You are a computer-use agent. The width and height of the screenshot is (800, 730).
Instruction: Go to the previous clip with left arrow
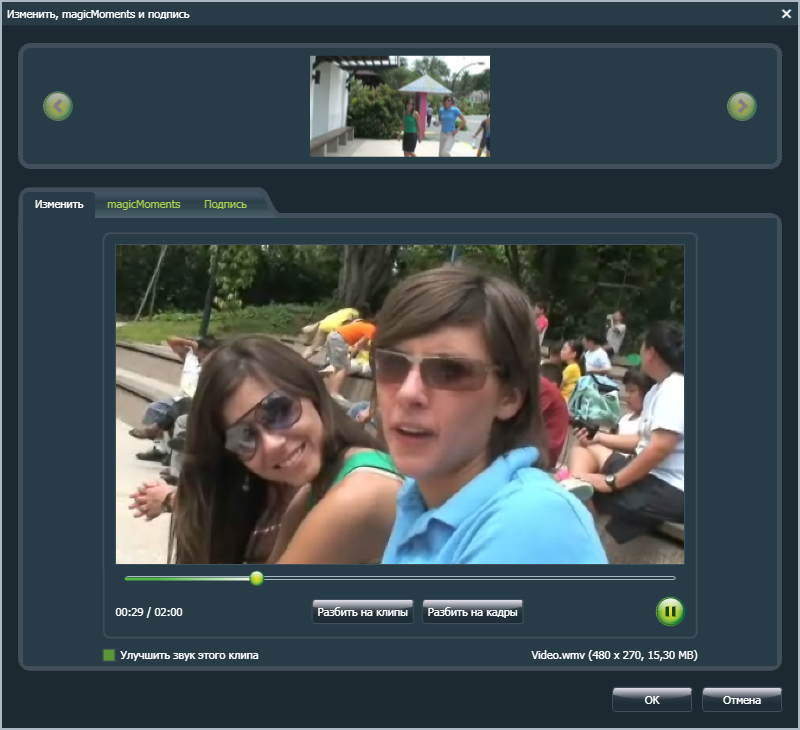(x=58, y=106)
